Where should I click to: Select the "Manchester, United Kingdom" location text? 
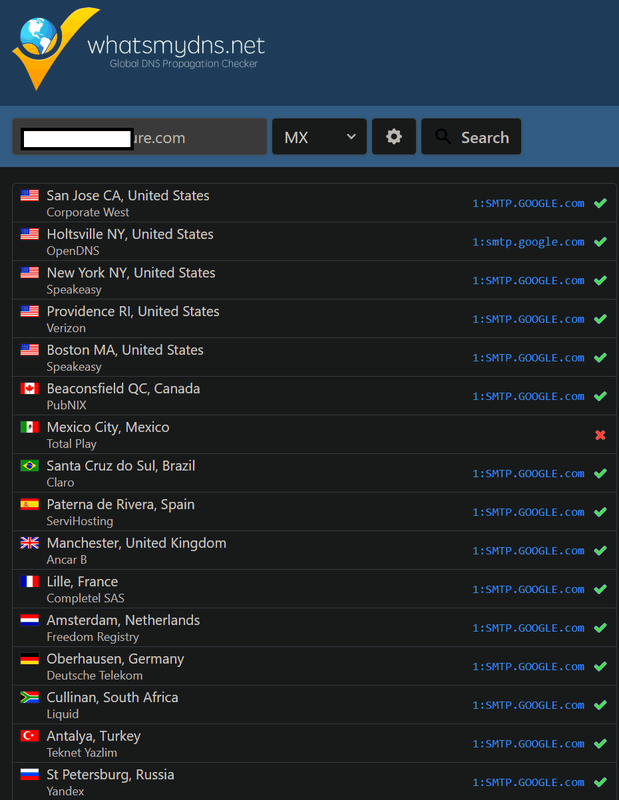136,543
